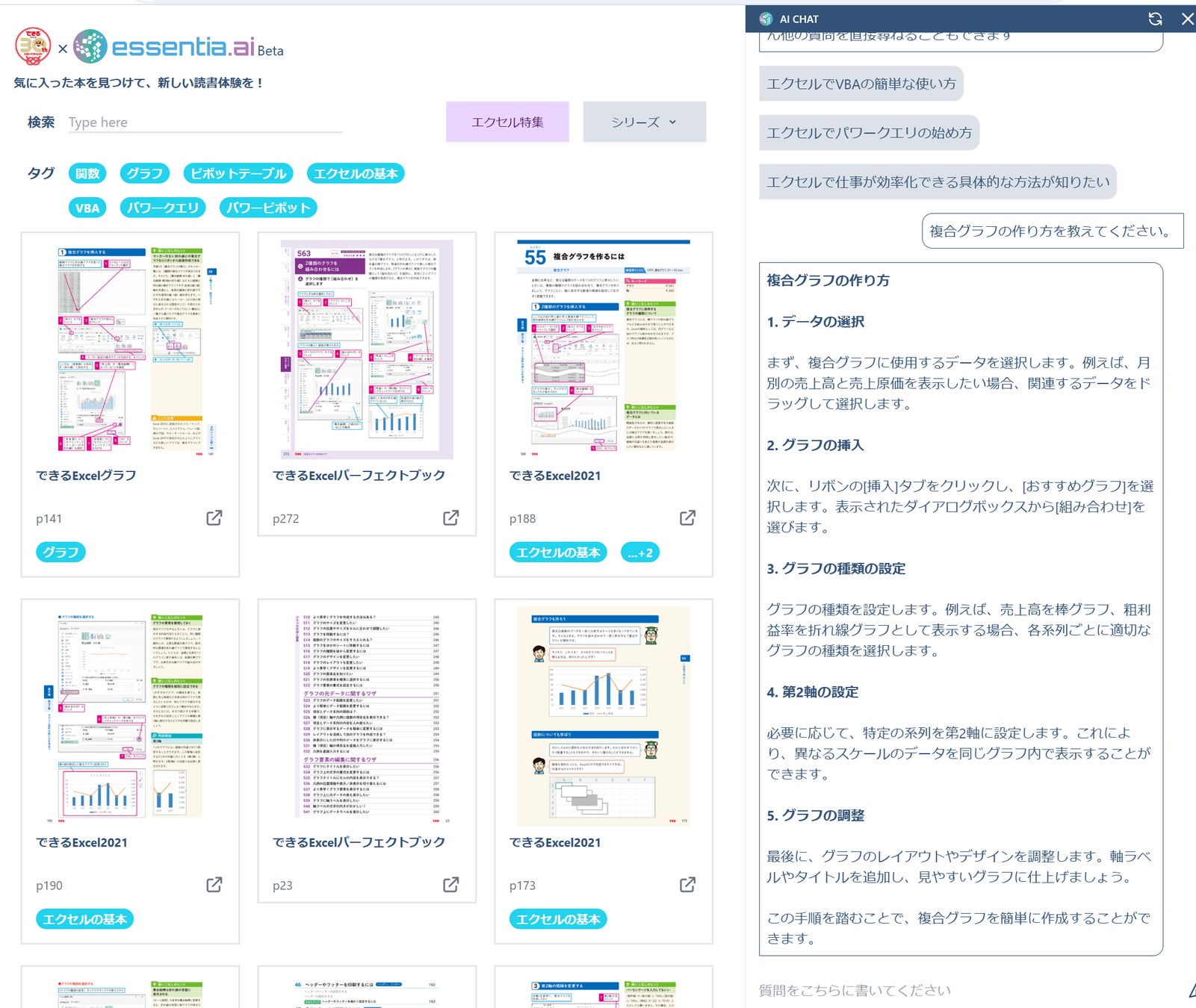Click title できるExcelパーフェクトブック on p23 card
The height and width of the screenshot is (1008, 1196).
pos(359,841)
